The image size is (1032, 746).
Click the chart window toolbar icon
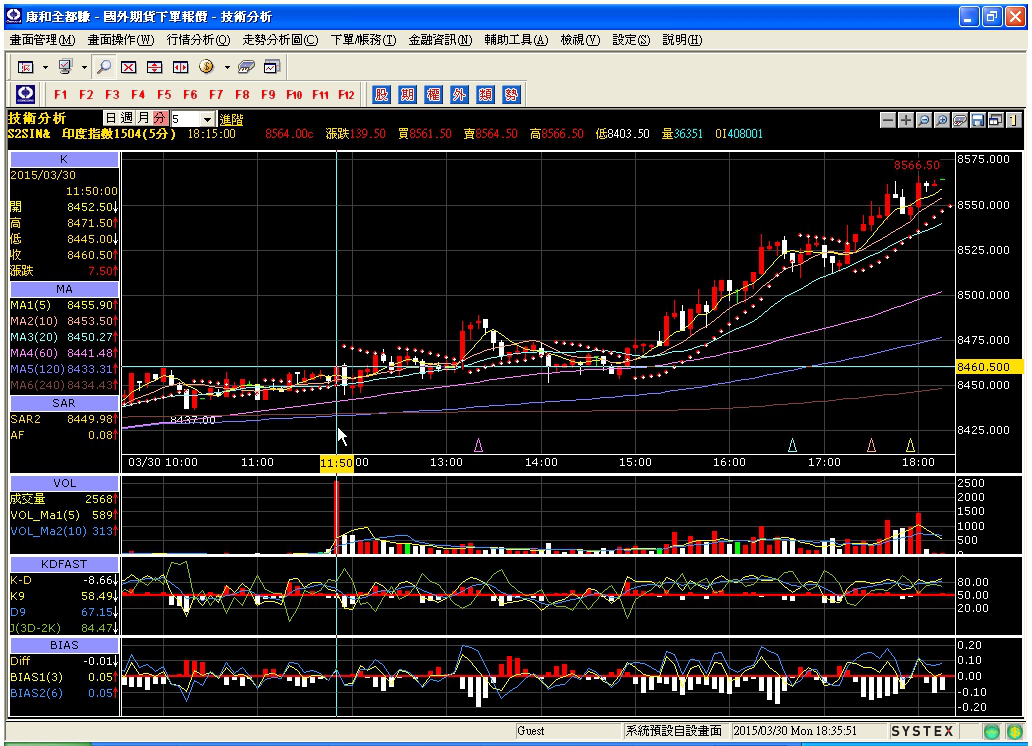coord(272,67)
